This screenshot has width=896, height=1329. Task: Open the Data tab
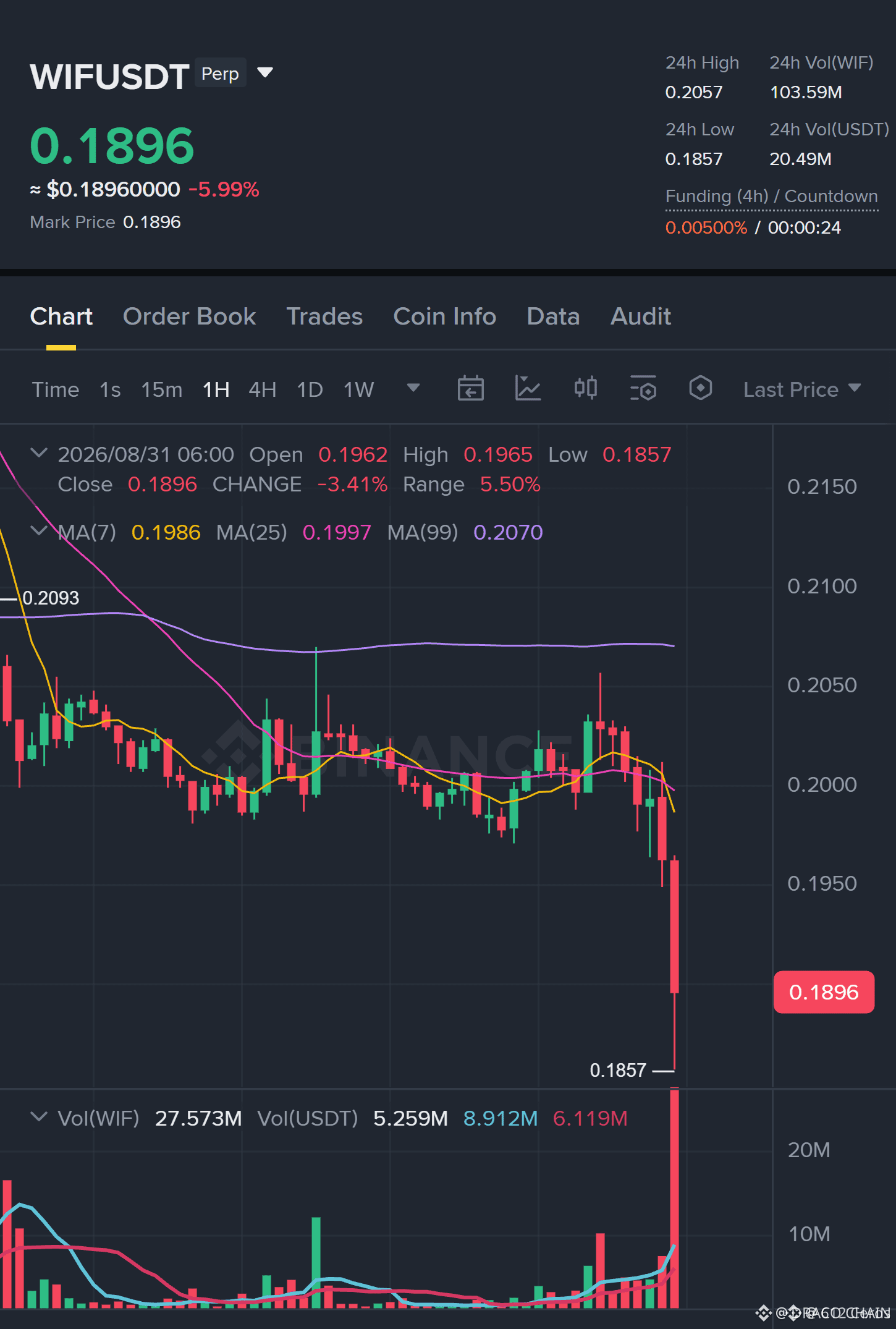tap(553, 316)
